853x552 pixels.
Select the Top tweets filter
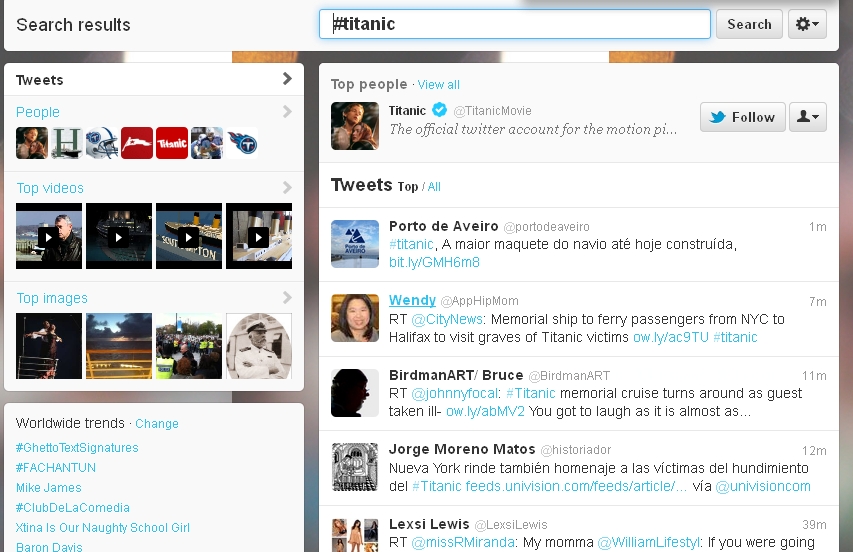click(407, 187)
